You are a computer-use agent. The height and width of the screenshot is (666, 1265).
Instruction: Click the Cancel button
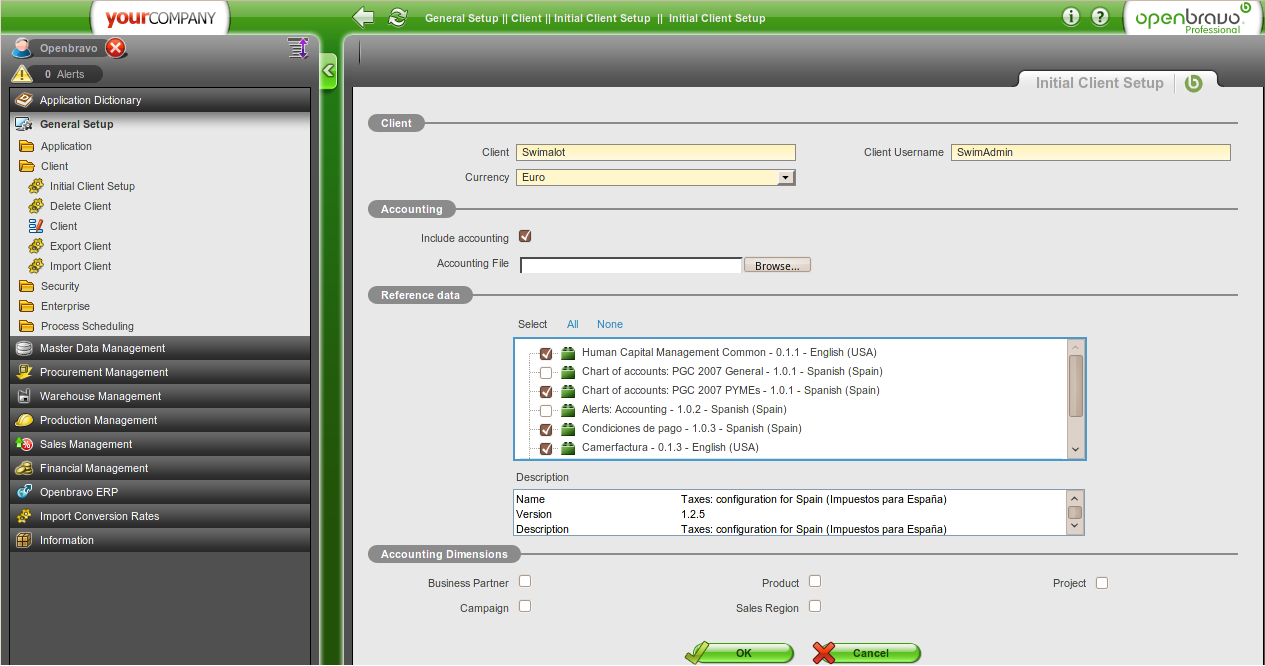click(866, 653)
